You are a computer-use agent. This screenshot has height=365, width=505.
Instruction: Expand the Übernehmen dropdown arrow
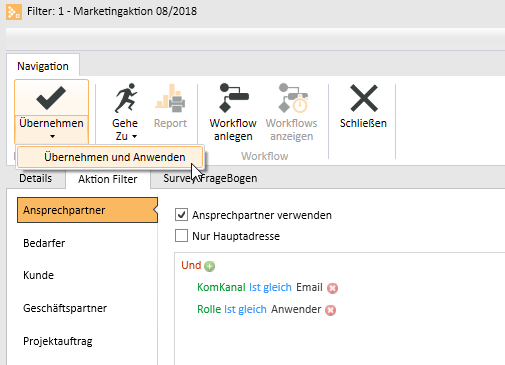pos(52,136)
